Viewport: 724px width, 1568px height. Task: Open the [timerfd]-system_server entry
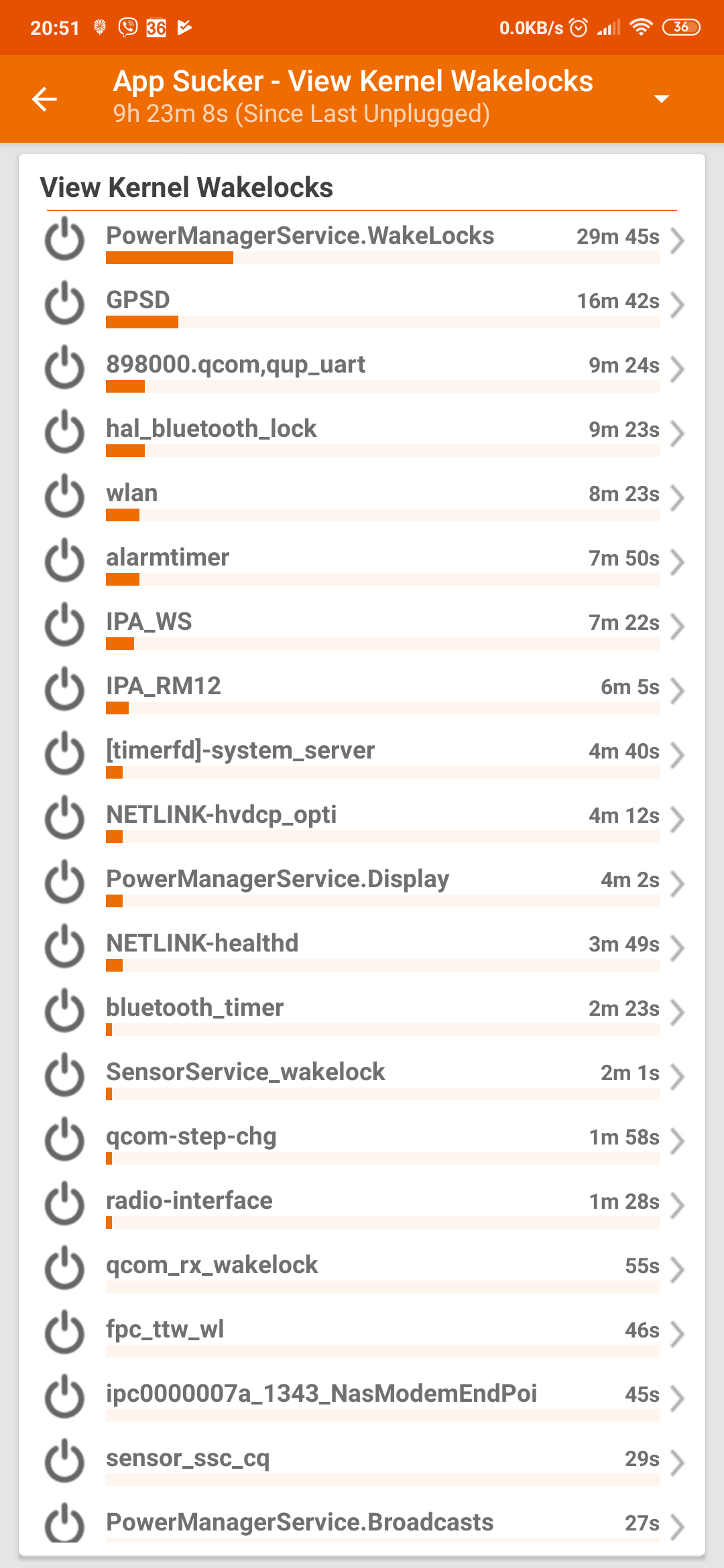362,755
